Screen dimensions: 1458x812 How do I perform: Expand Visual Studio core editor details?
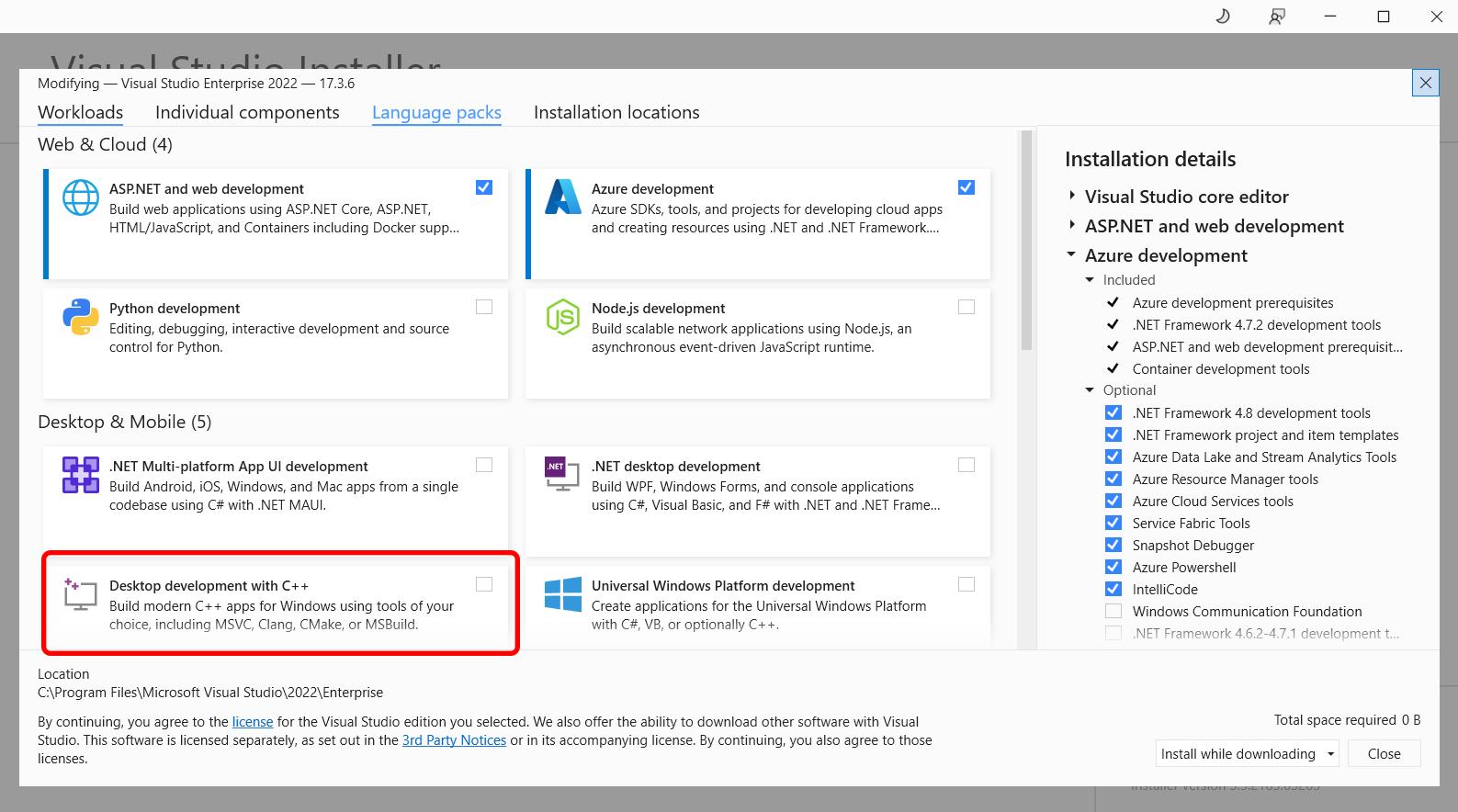[1072, 197]
